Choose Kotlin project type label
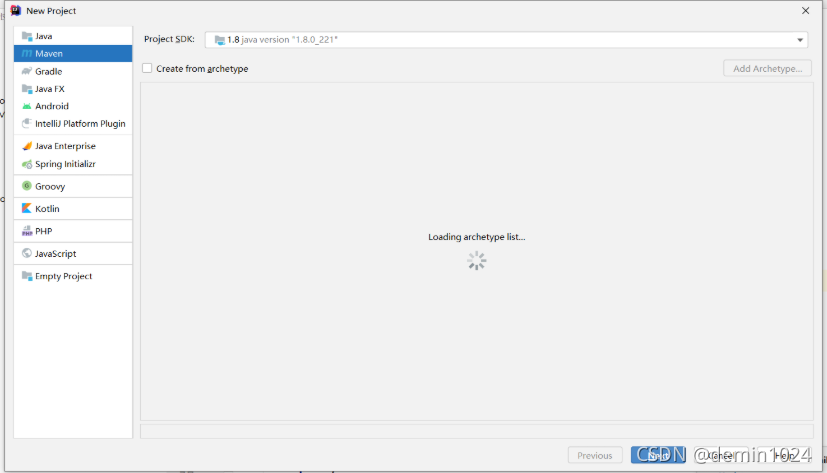This screenshot has height=473, width=827. point(47,208)
